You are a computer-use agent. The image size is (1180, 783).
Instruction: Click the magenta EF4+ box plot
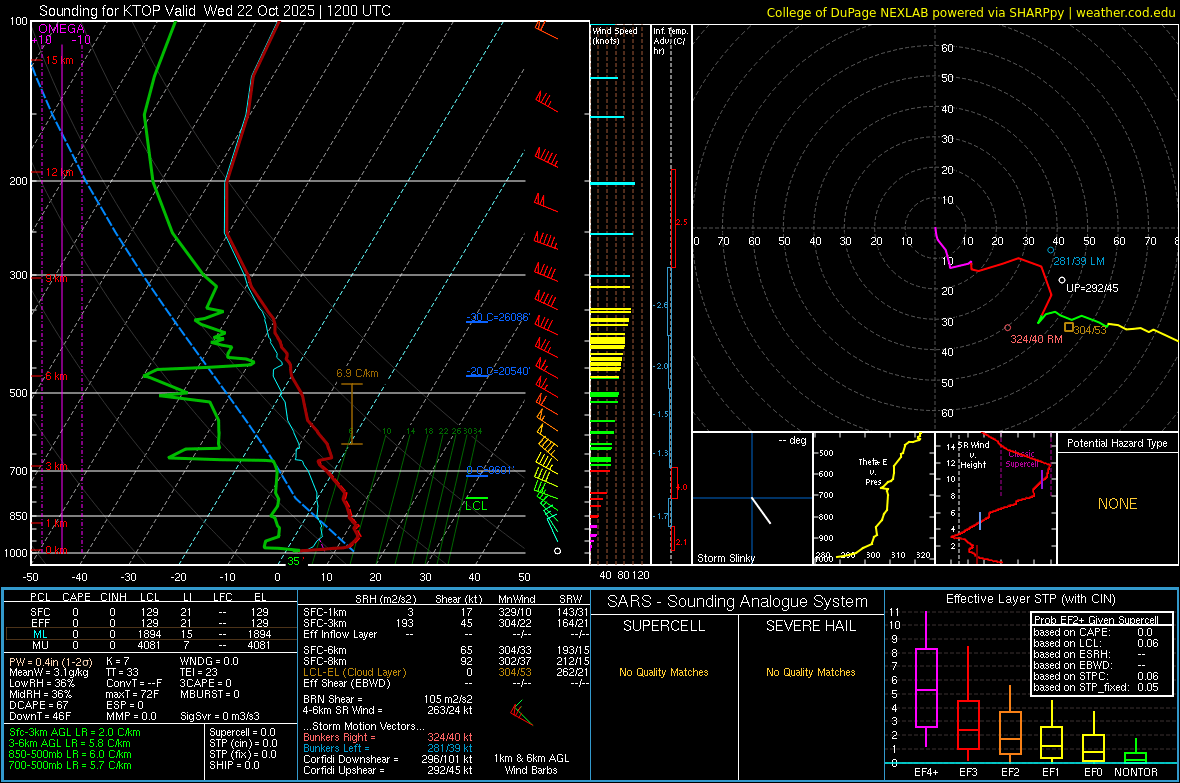tap(926, 679)
